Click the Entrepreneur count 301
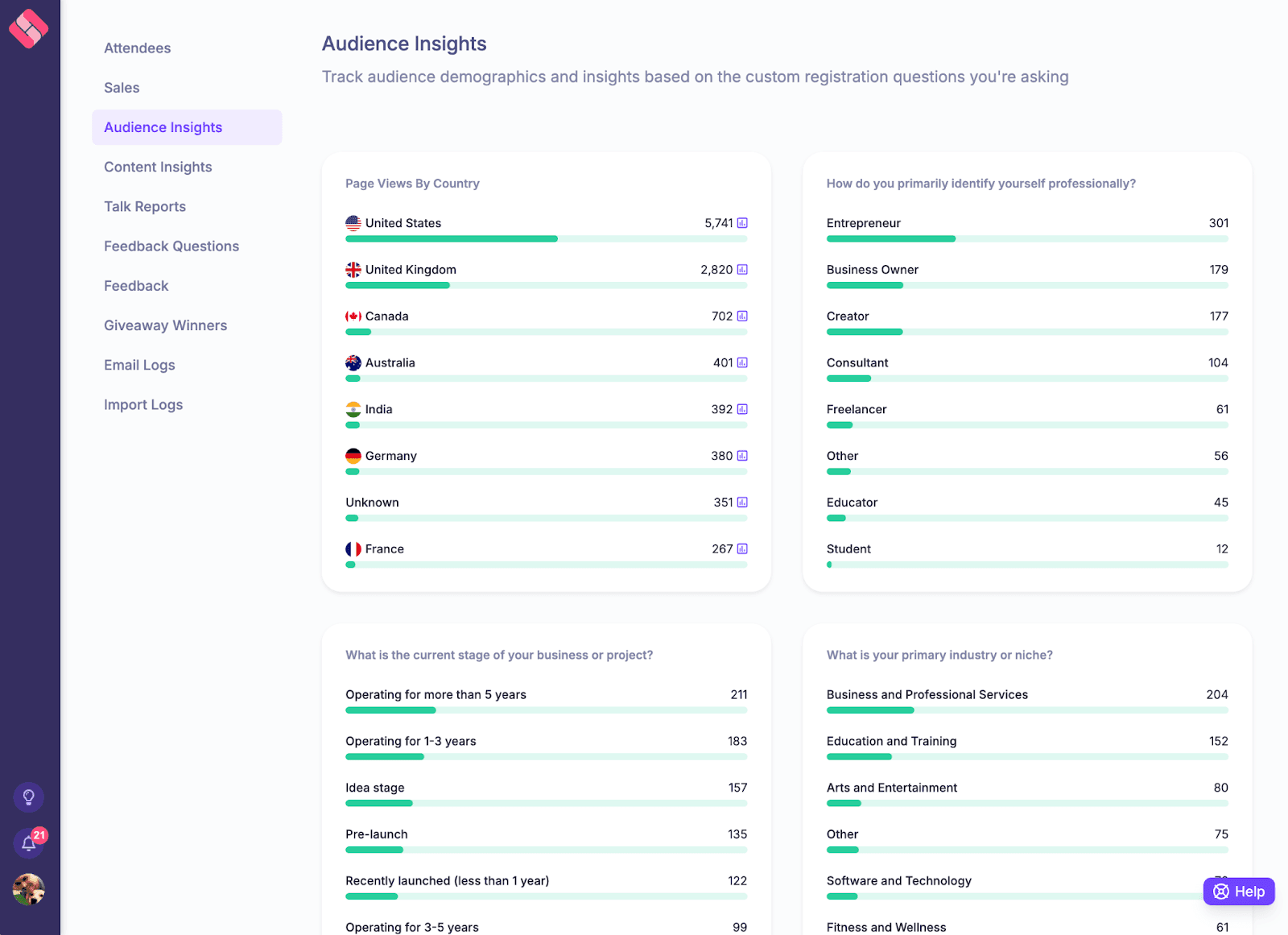 point(1218,223)
